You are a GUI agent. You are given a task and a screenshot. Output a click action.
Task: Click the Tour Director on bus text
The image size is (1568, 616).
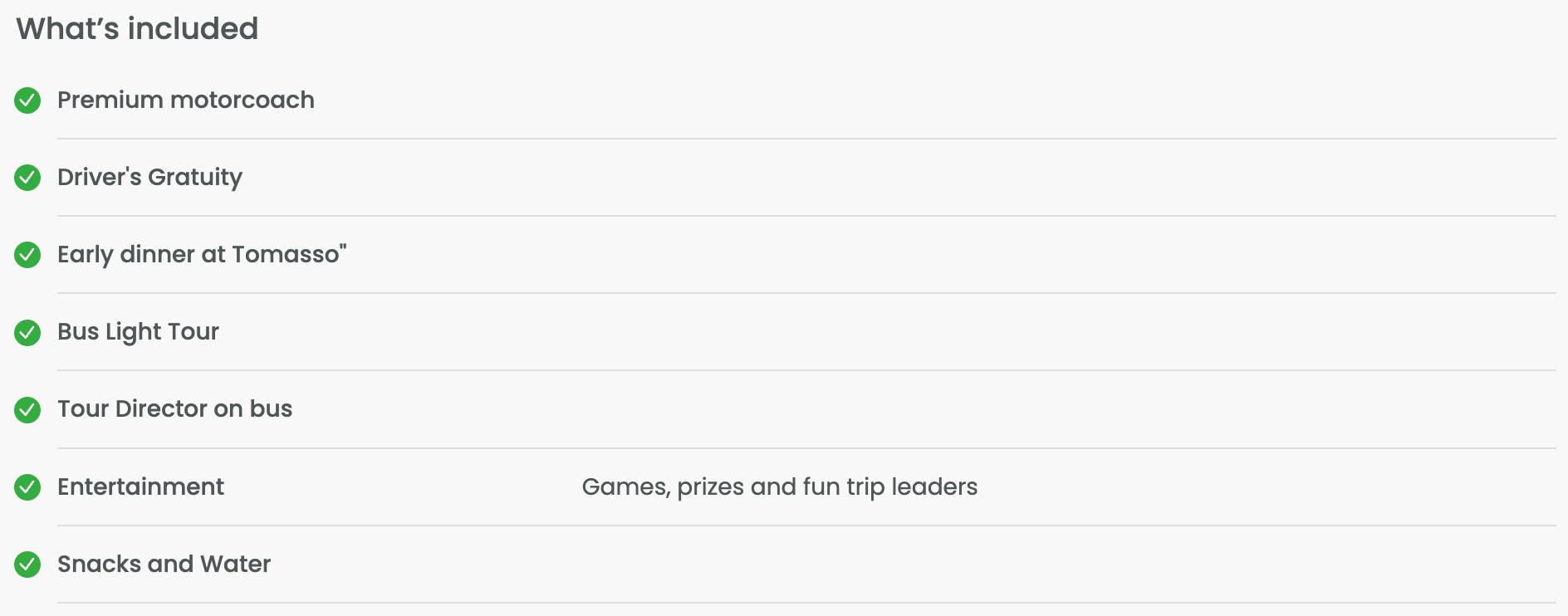(x=174, y=409)
